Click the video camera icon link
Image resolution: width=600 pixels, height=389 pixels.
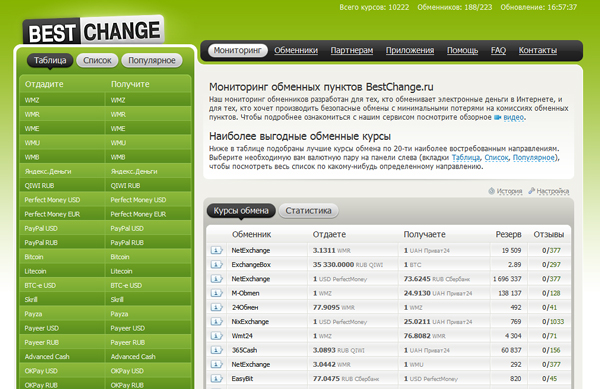click(497, 117)
